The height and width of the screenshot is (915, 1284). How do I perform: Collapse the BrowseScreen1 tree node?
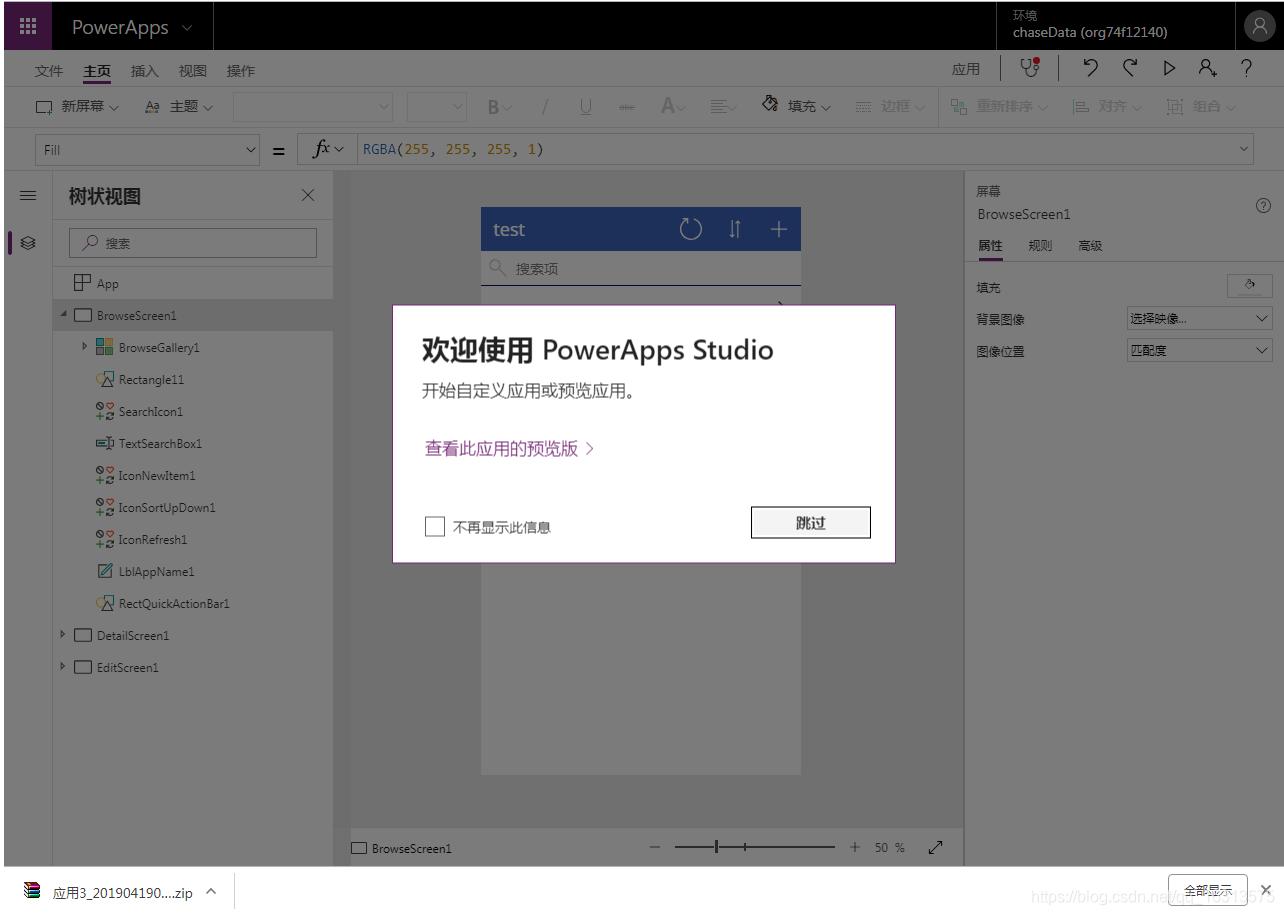tap(63, 315)
